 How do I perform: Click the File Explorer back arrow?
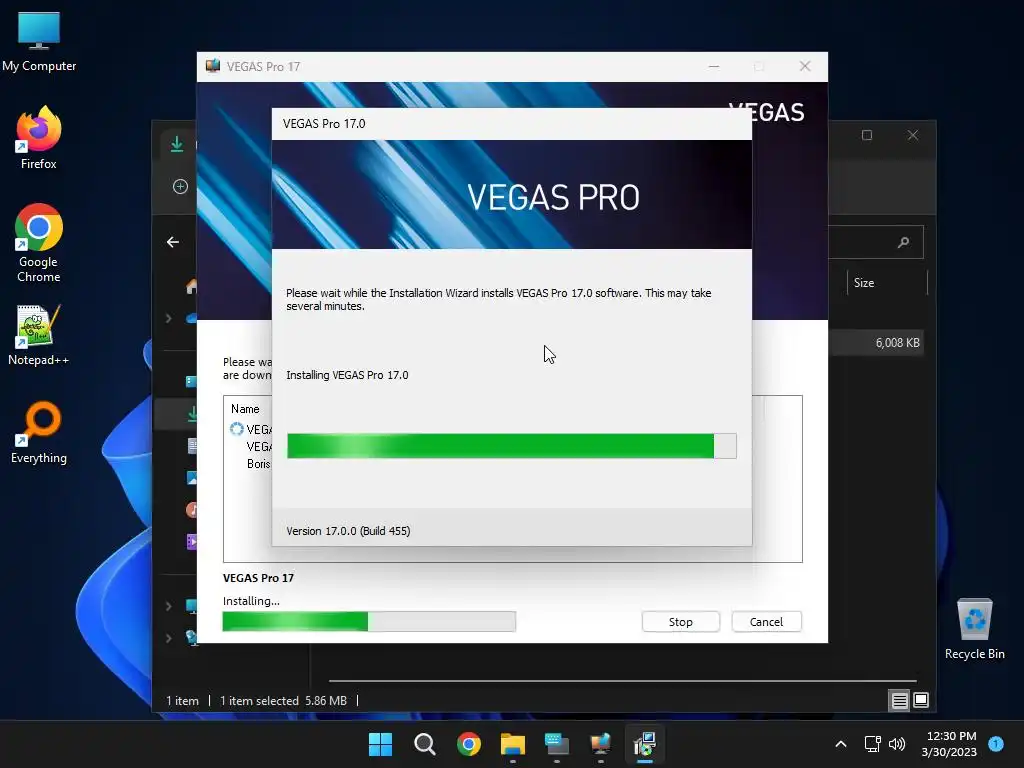(173, 242)
